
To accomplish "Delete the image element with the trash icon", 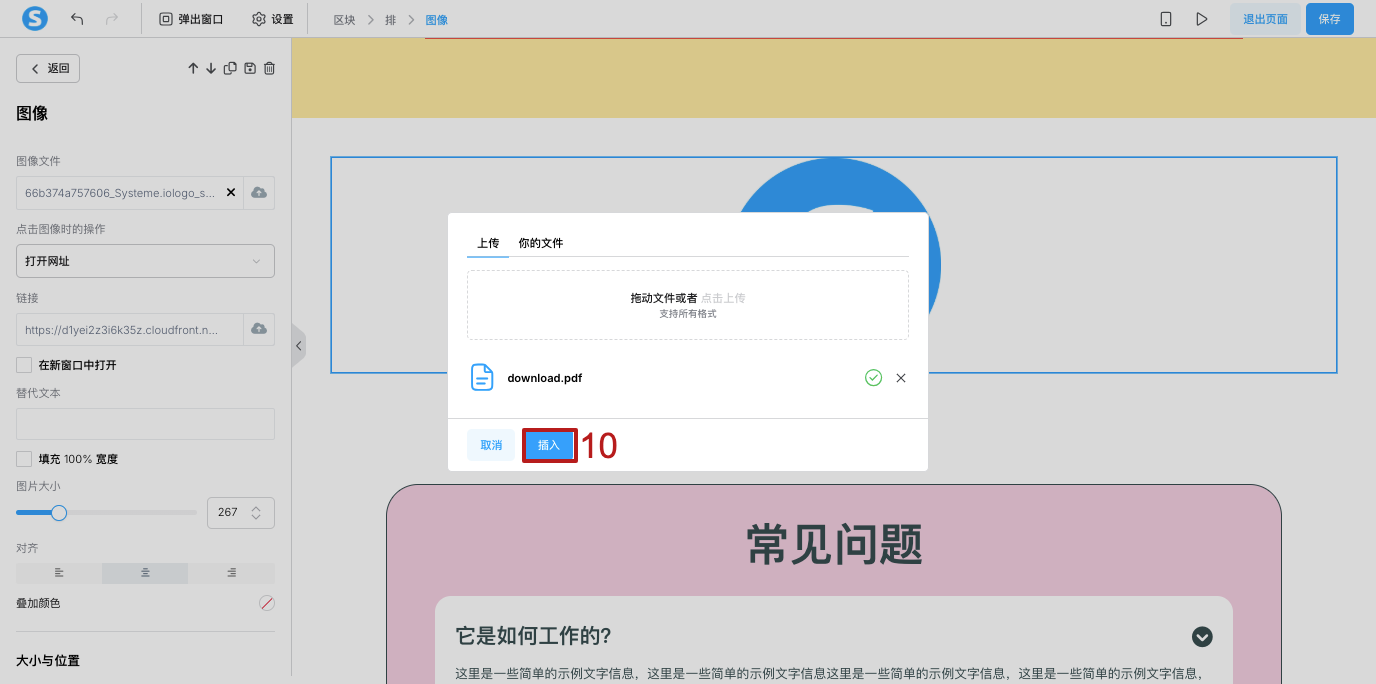I will (x=269, y=68).
